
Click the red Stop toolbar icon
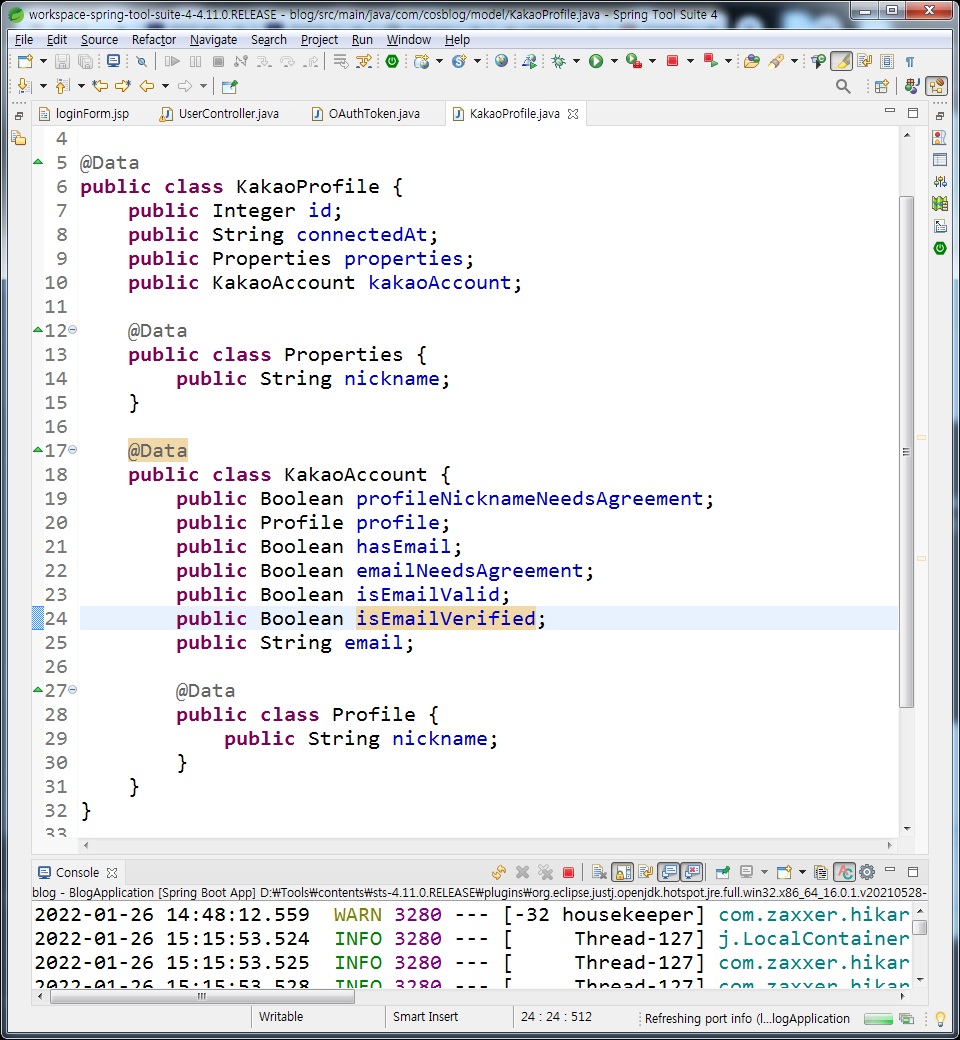pyautogui.click(x=672, y=62)
